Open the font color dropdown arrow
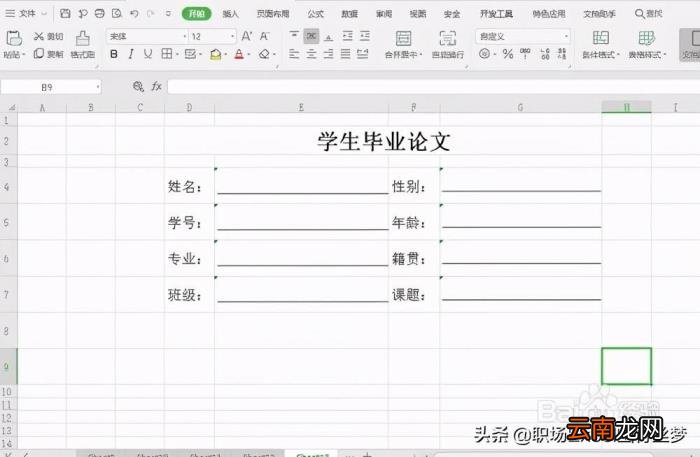 coord(249,54)
